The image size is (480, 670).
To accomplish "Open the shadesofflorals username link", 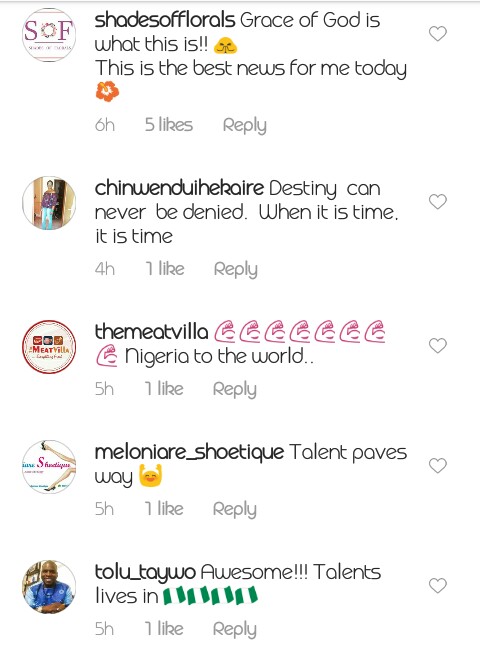I will coord(165,21).
